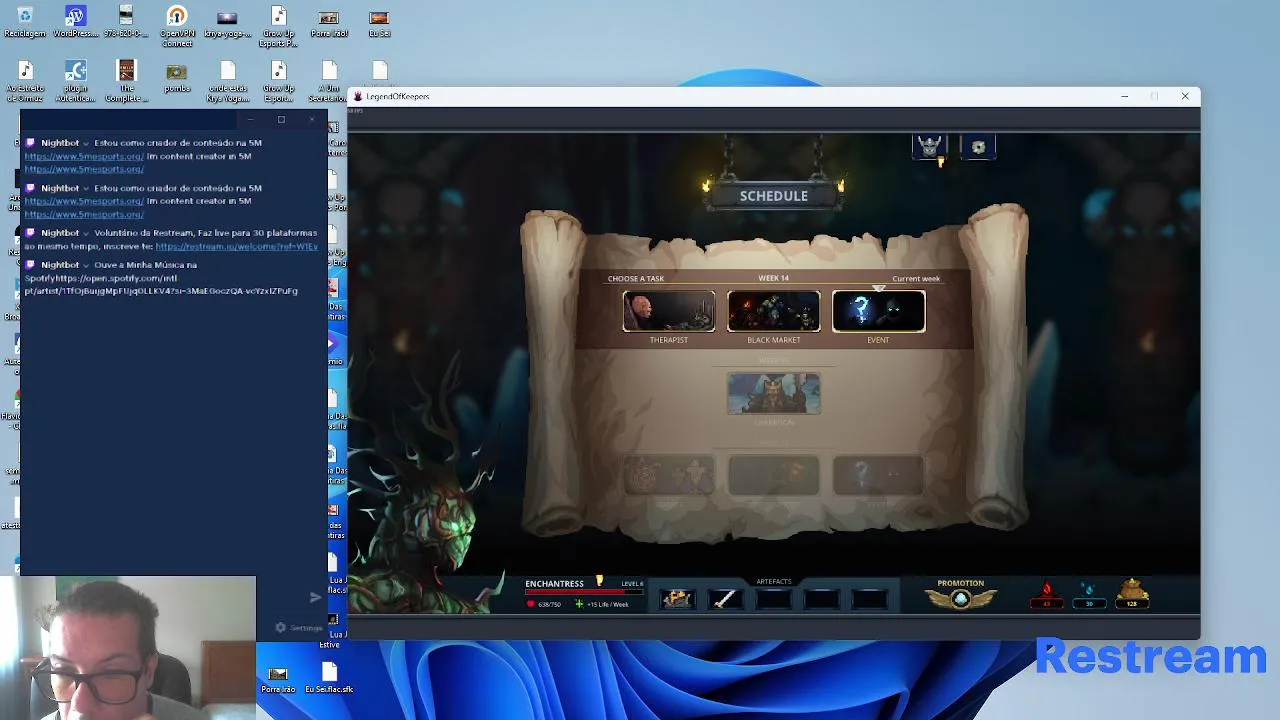This screenshot has width=1280, height=720.
Task: Choose the Therapist task card
Action: pos(669,312)
